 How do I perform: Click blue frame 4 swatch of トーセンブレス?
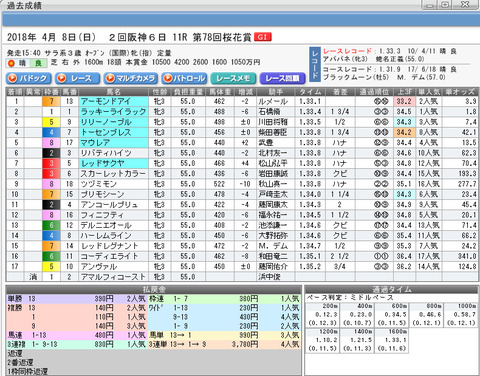[51, 132]
